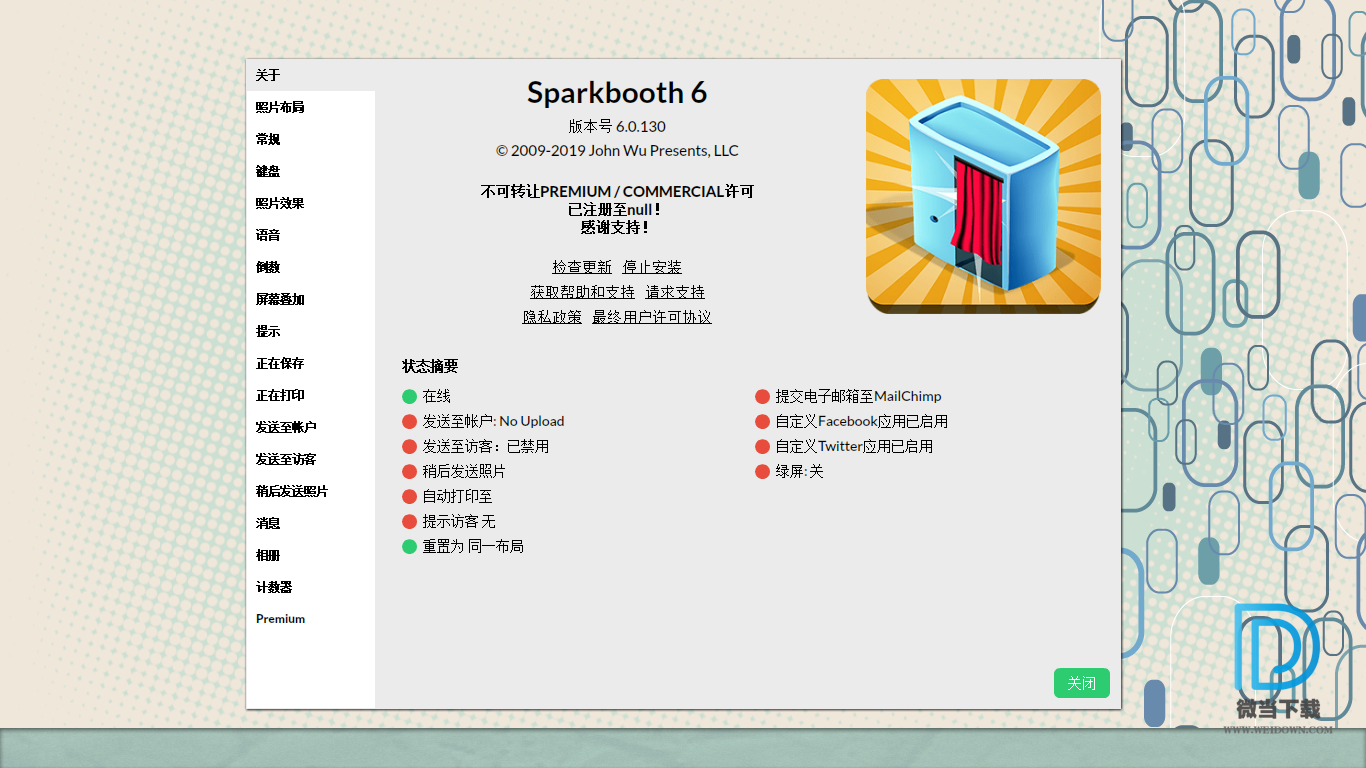Open the 最终用户许可协议 link

pos(652,317)
